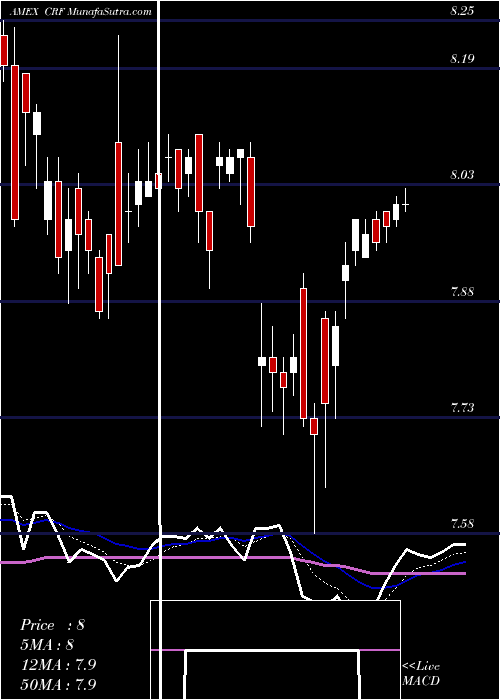Click the '12MA : 7.9' readout

point(58,665)
